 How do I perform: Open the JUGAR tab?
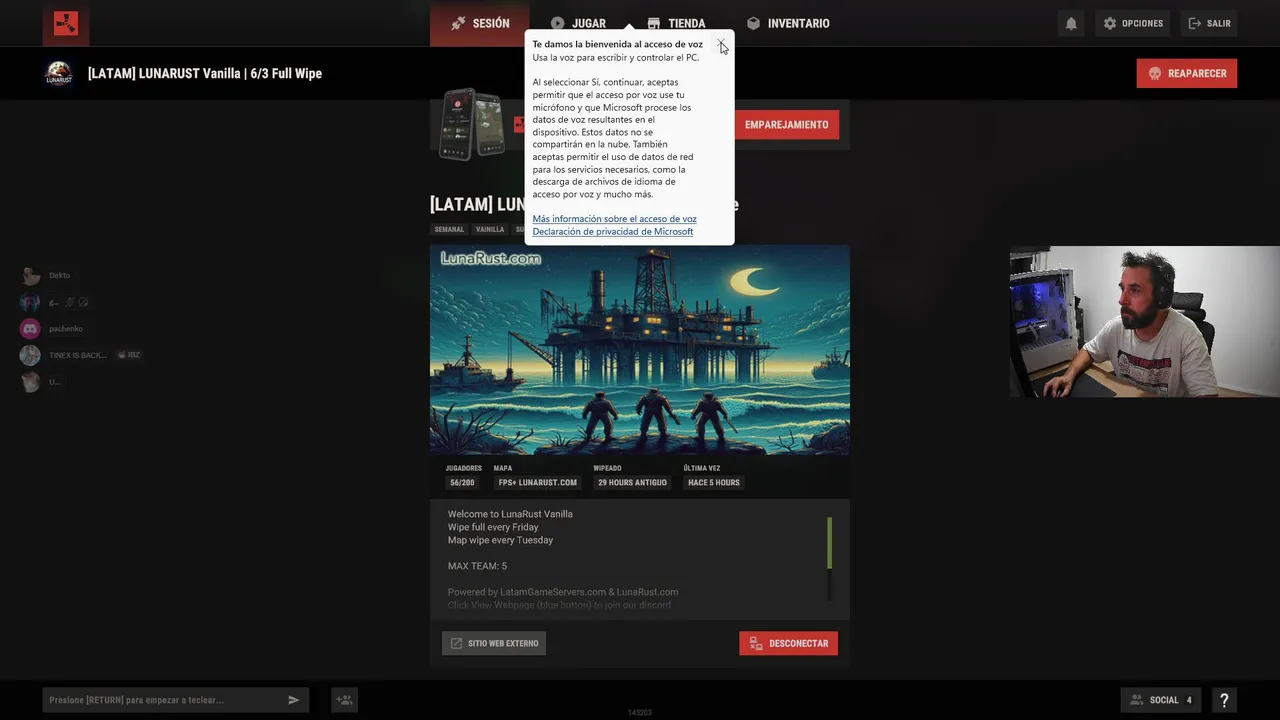click(x=578, y=23)
